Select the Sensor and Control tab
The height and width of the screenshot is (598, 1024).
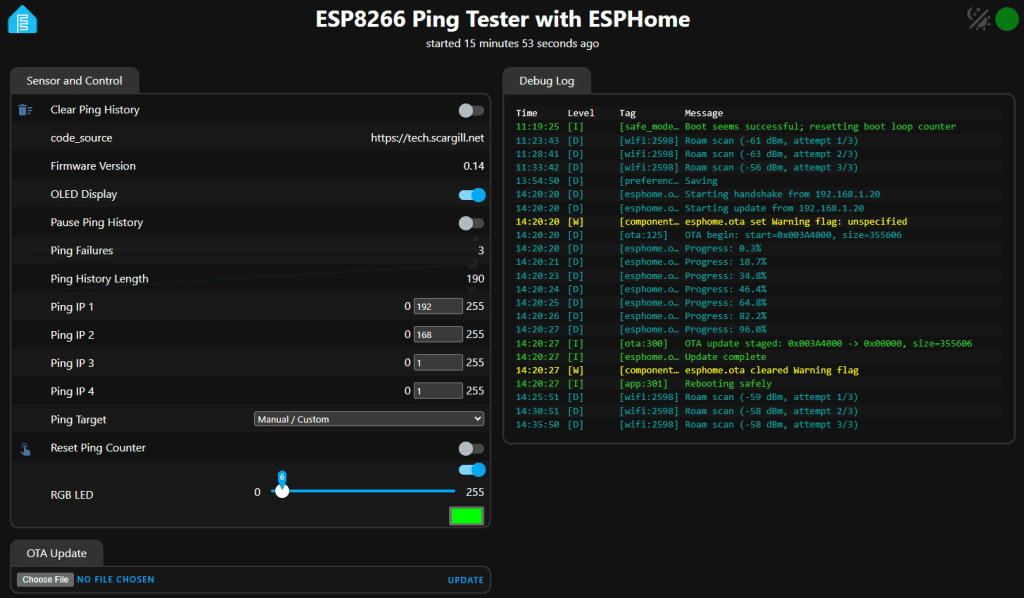(x=74, y=81)
